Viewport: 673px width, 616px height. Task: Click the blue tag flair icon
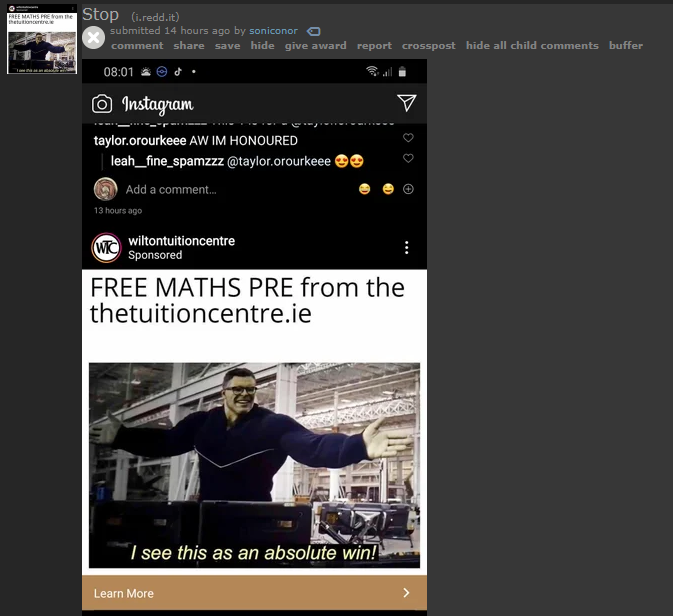click(314, 31)
